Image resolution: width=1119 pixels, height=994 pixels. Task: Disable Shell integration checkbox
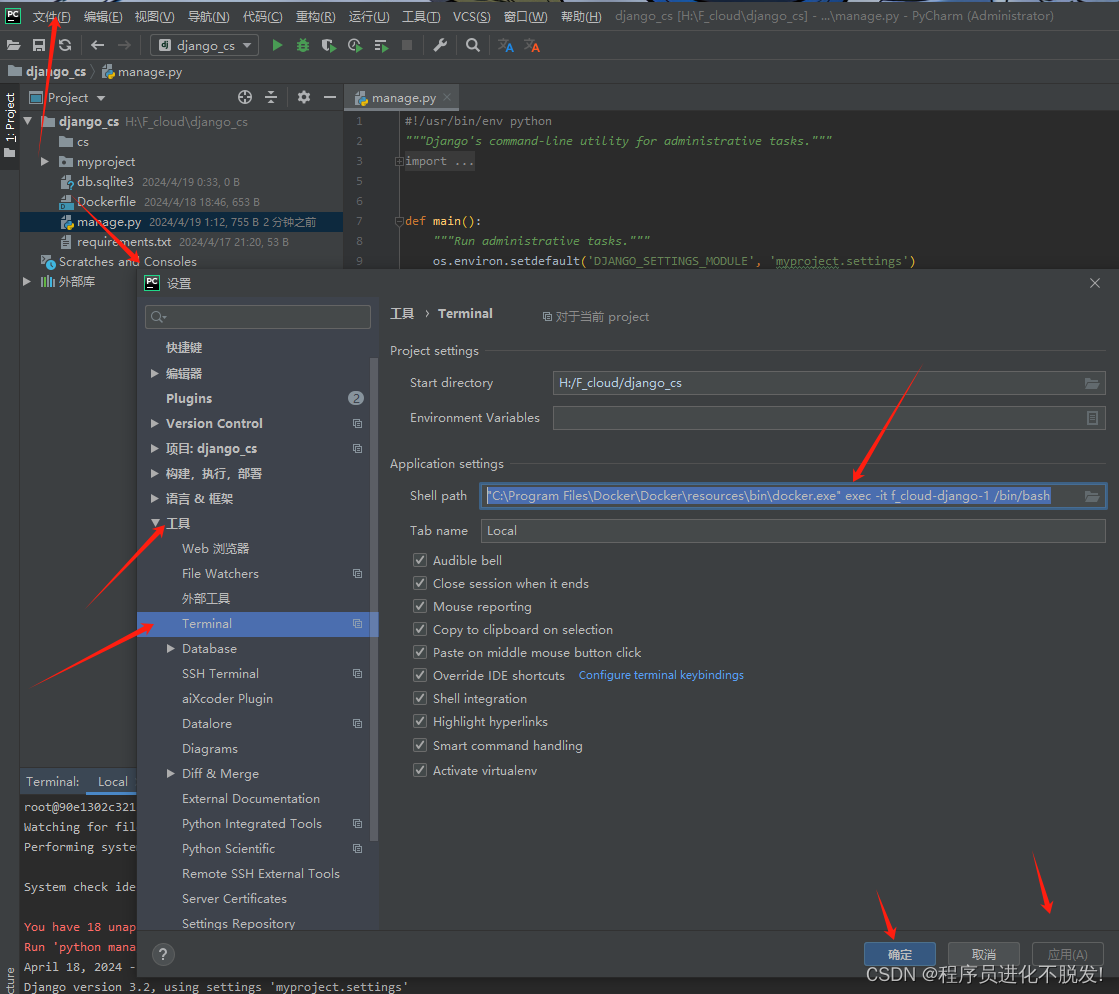420,698
